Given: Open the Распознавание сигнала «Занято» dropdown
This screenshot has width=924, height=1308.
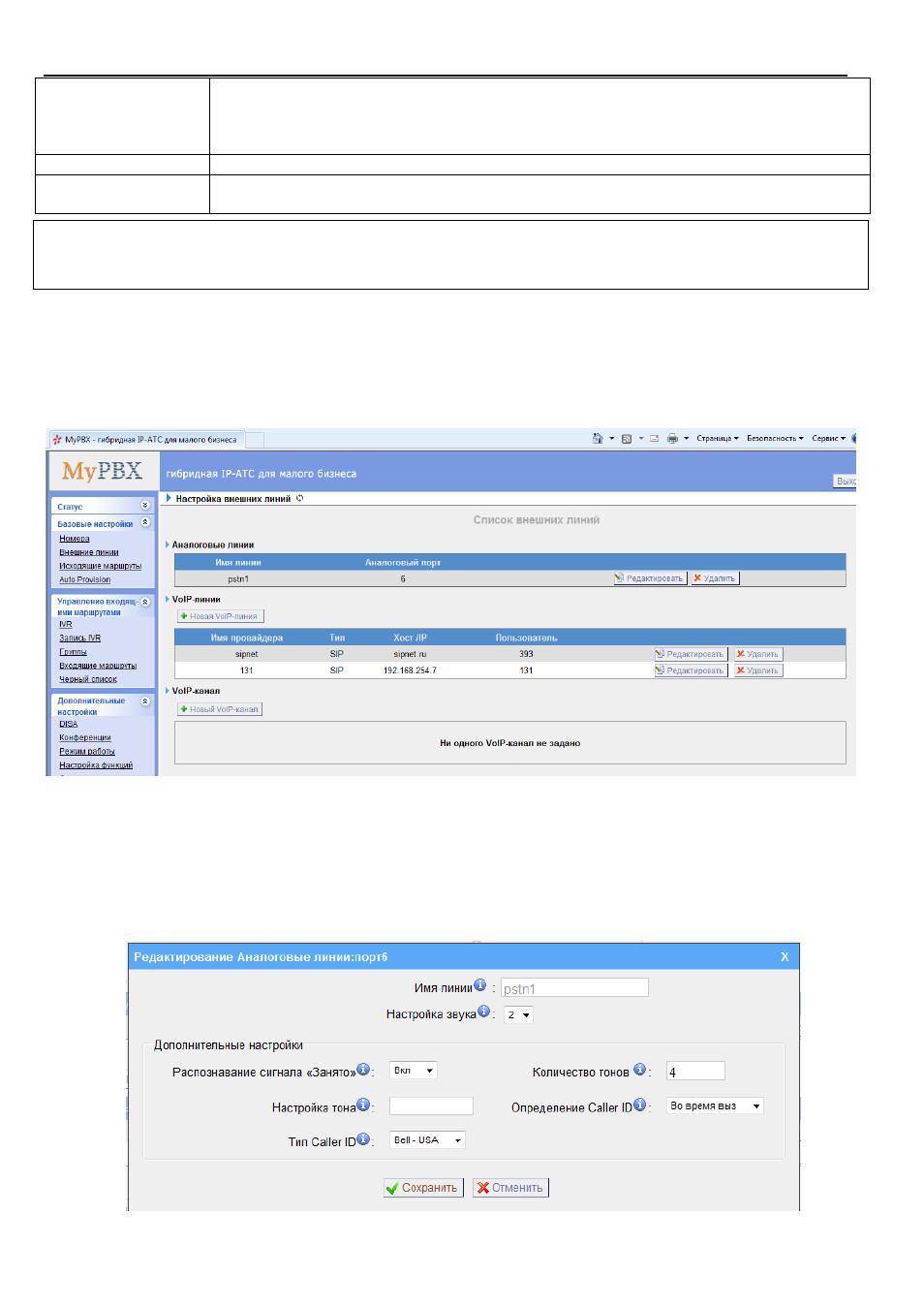Looking at the screenshot, I should point(414,1071).
